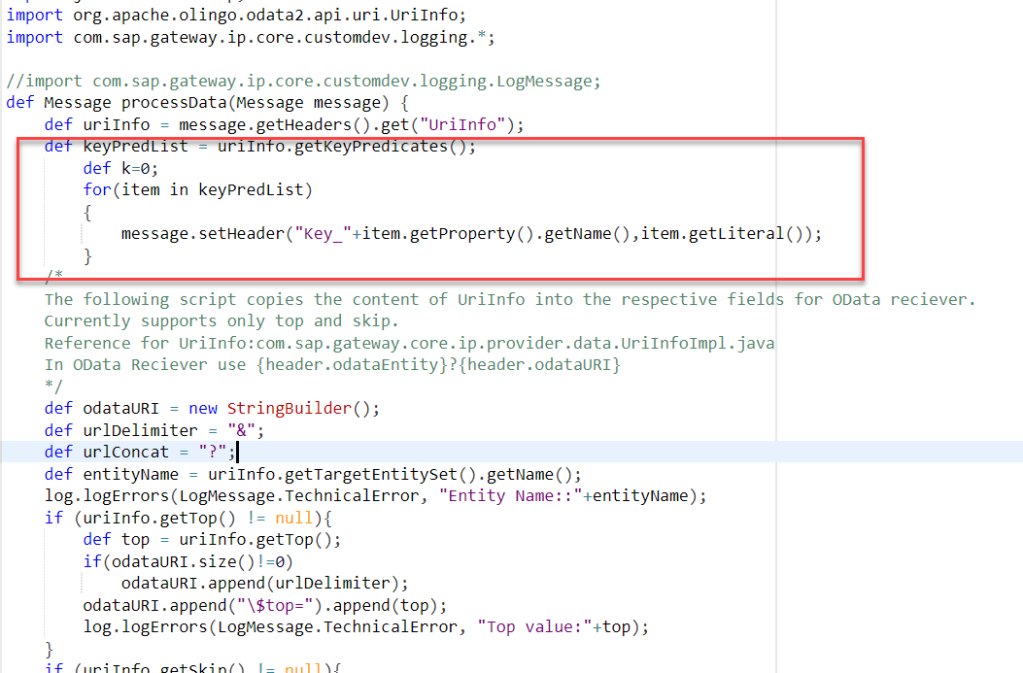Click the 'Currently supports only top and skip' comment
1023x673 pixels.
(x=222, y=320)
